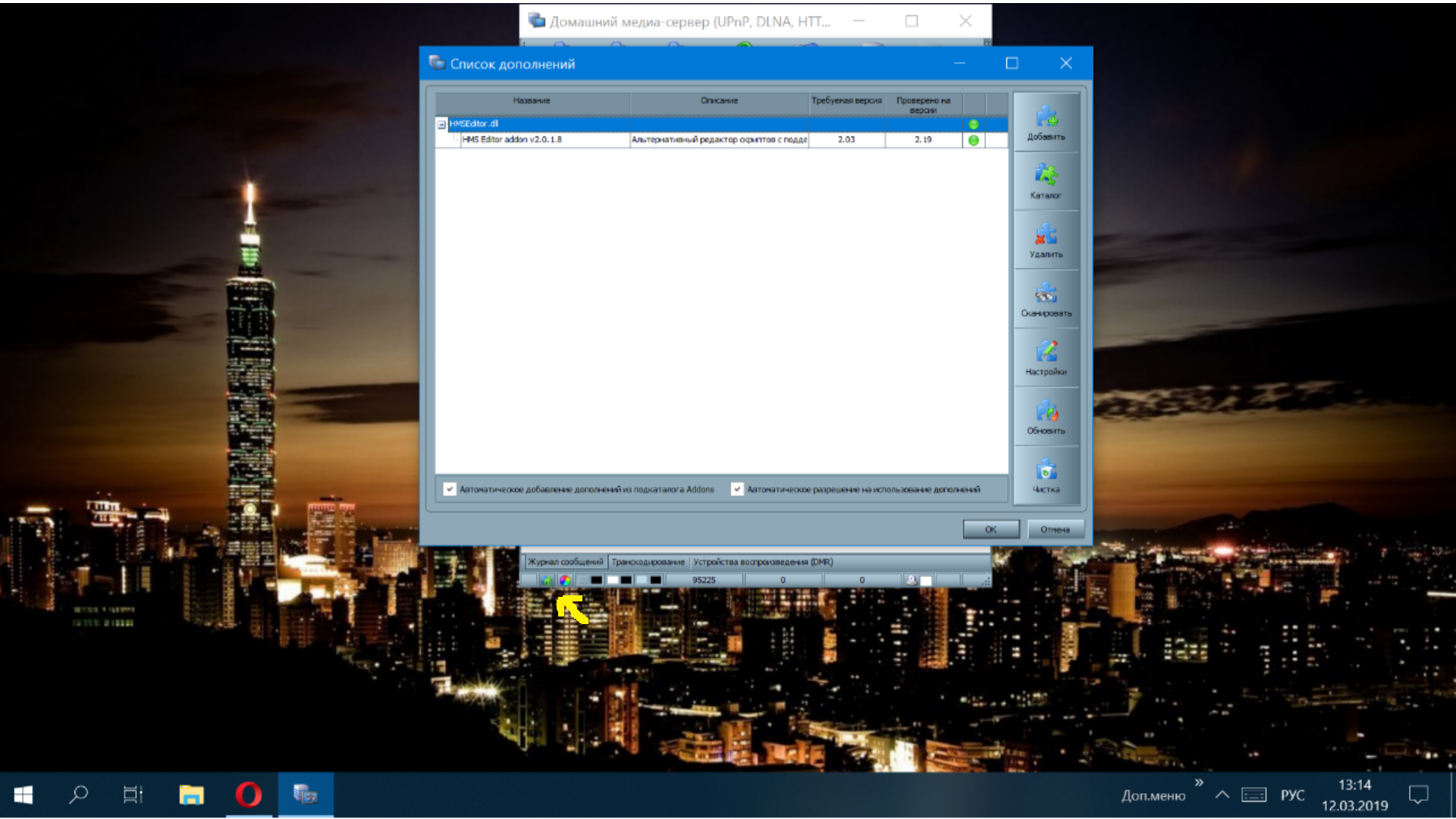Toggle green status indicator of HMS Editor addon

coord(974,140)
